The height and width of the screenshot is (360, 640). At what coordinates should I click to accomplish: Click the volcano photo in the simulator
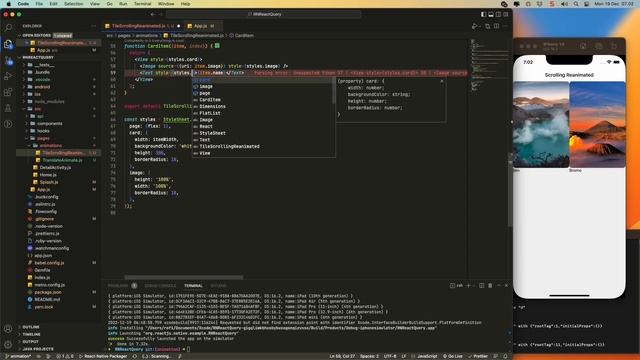coord(597,124)
